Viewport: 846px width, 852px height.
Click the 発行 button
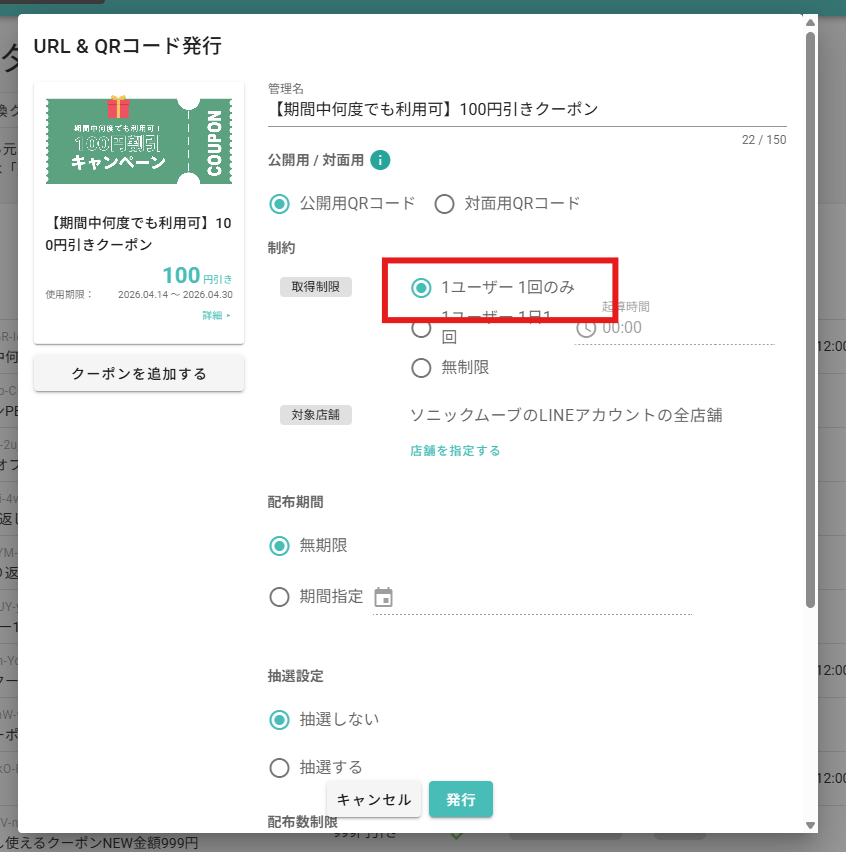click(461, 799)
